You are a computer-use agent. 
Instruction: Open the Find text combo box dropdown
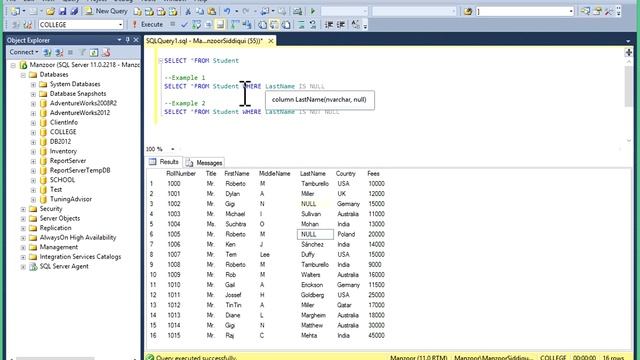(x=571, y=11)
